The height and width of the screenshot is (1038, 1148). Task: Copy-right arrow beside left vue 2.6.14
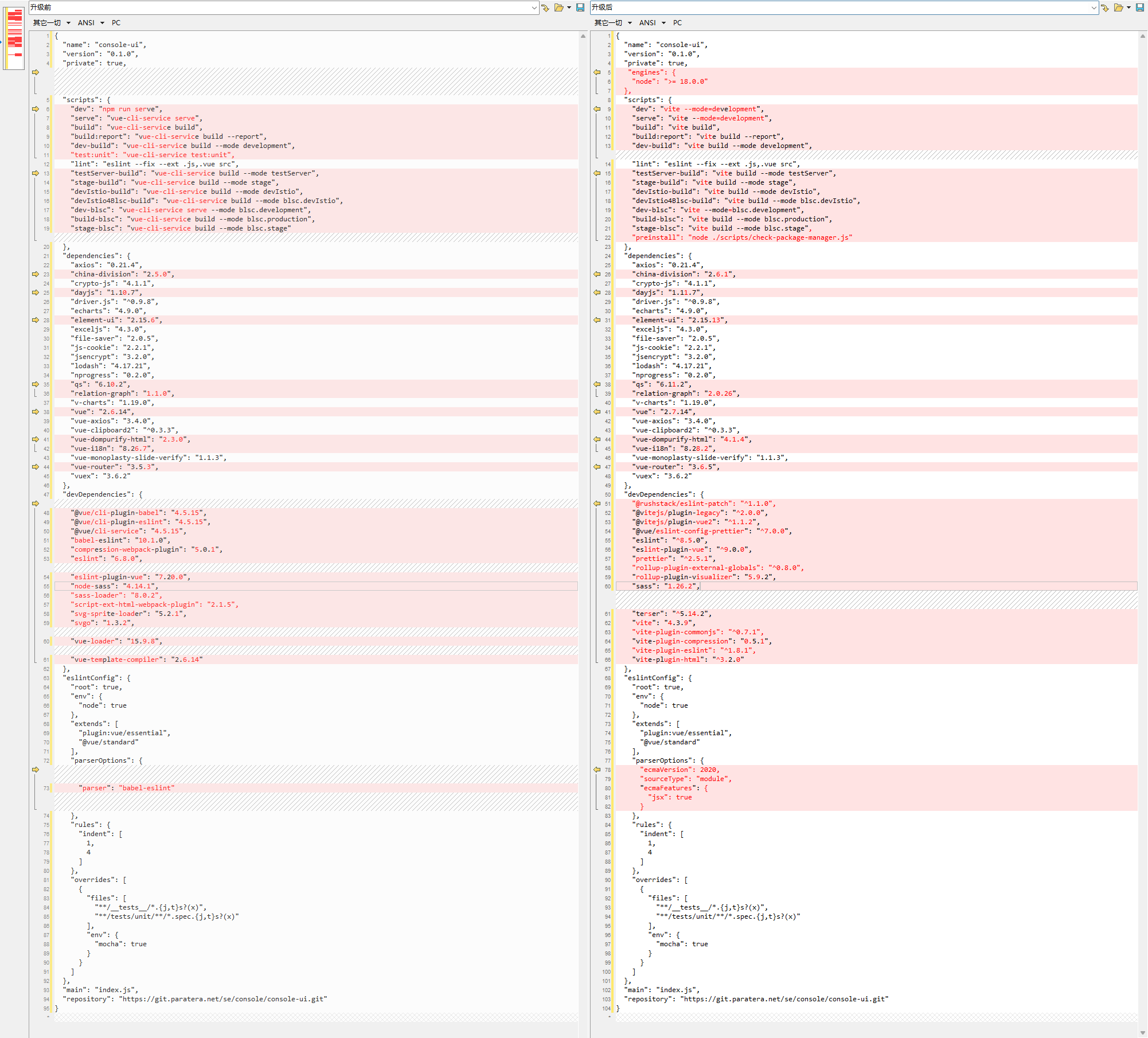click(36, 412)
